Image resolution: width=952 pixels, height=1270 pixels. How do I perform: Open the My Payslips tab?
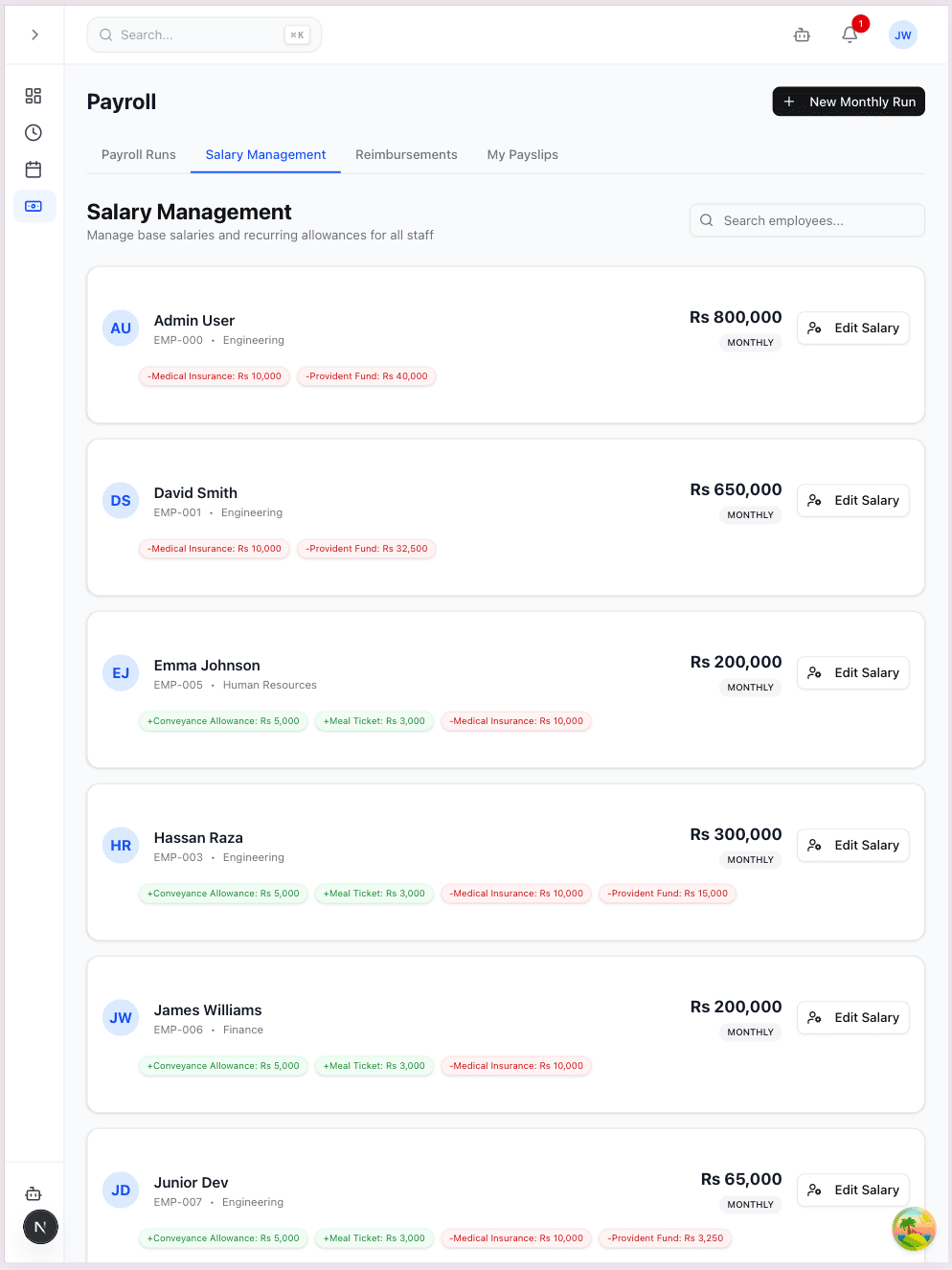[x=522, y=154]
